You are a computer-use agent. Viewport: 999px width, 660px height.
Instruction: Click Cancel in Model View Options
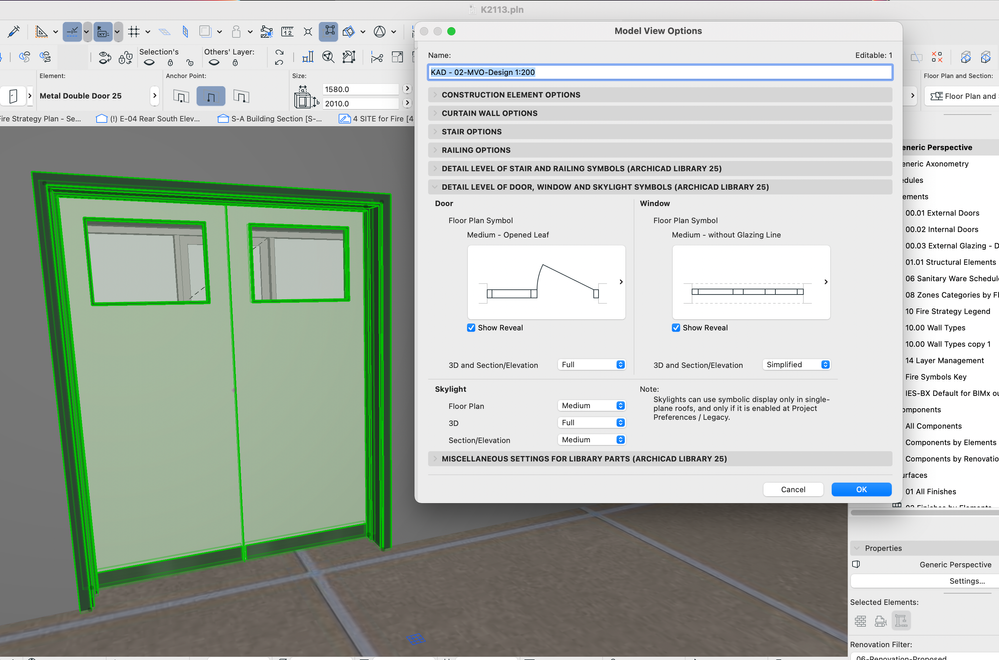pyautogui.click(x=793, y=489)
